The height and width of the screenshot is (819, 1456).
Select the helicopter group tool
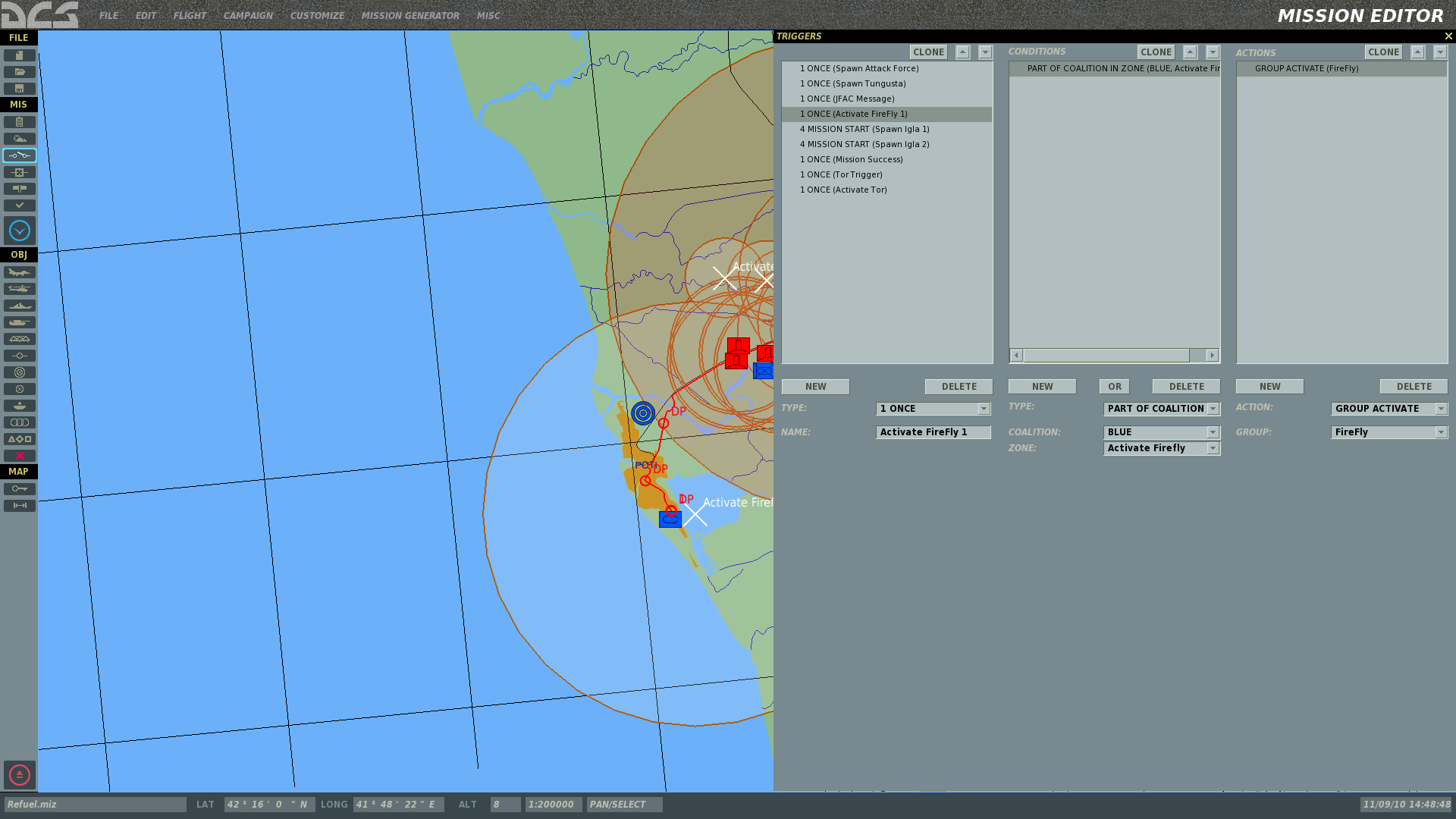tap(20, 289)
